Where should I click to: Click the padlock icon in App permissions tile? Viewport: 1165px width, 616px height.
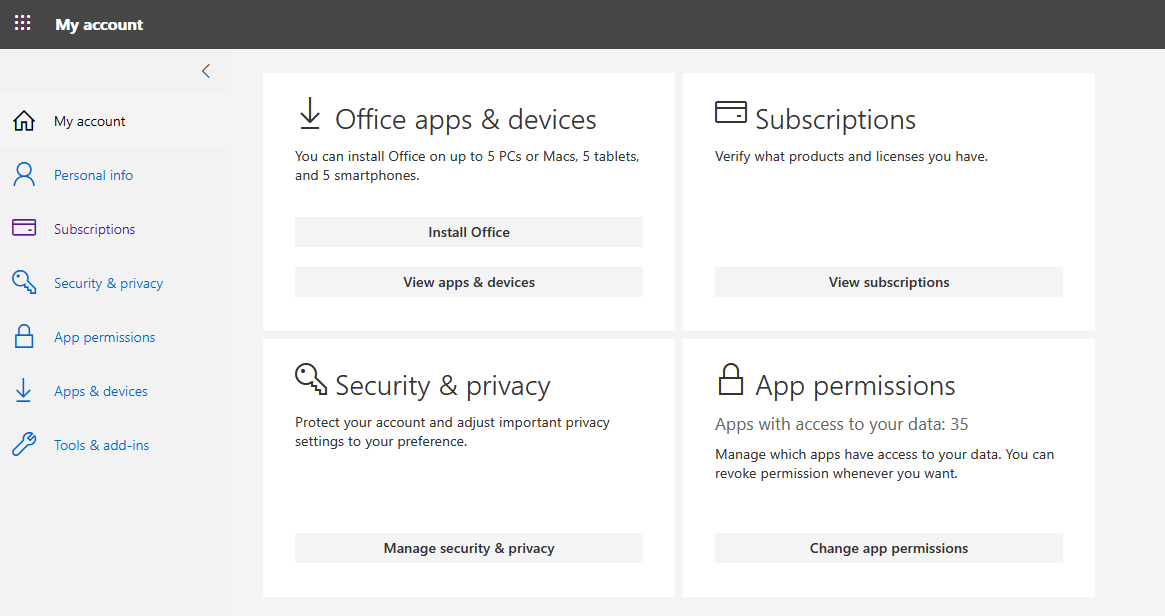[730, 379]
